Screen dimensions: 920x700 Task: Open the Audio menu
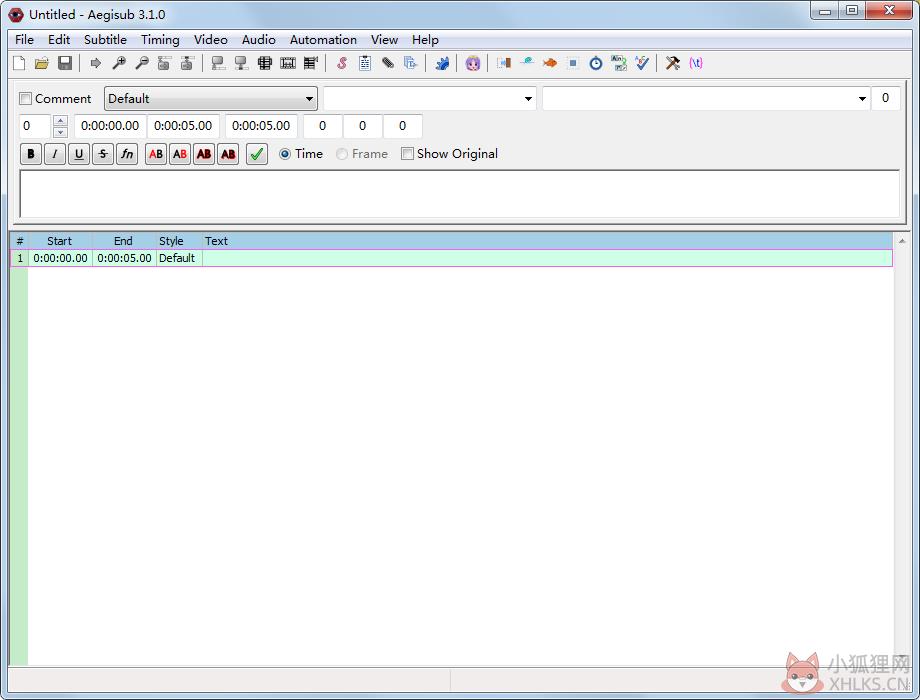(x=258, y=39)
